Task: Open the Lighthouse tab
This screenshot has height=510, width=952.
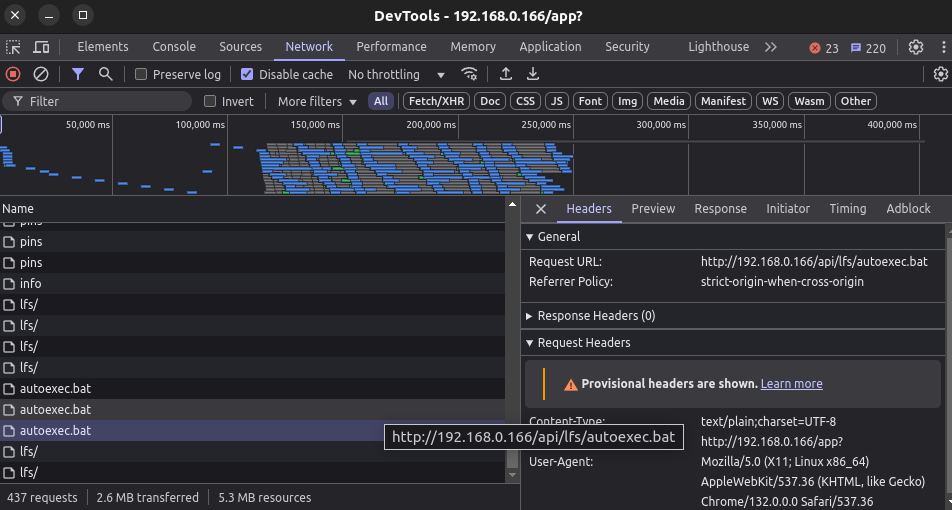Action: click(x=718, y=47)
